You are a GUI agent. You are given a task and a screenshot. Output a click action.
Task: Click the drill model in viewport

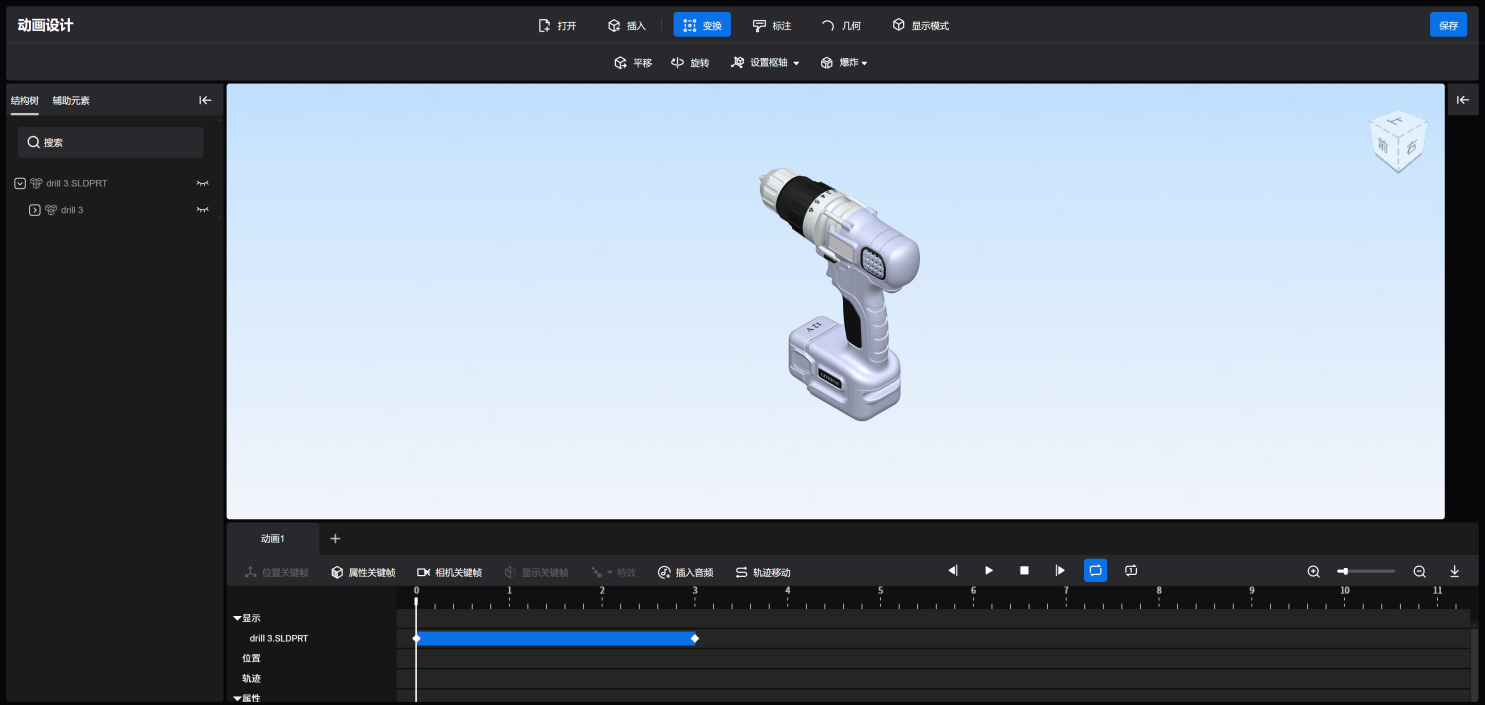[x=838, y=293]
